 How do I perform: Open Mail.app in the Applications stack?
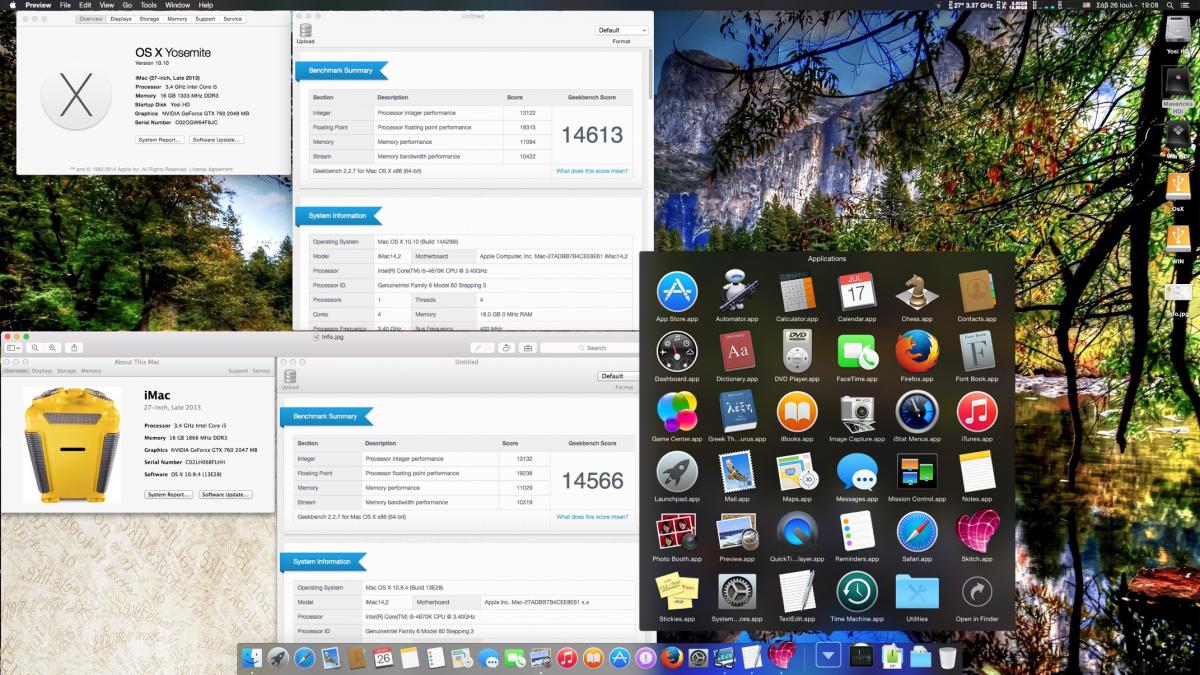737,471
